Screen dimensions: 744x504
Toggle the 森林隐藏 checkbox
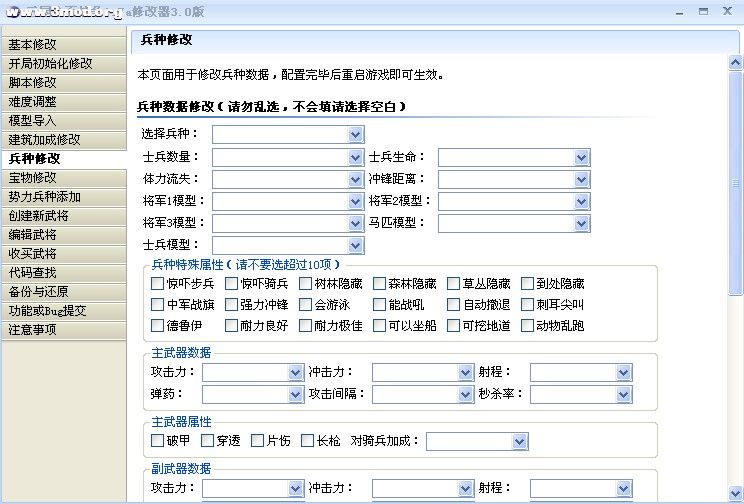pos(380,284)
